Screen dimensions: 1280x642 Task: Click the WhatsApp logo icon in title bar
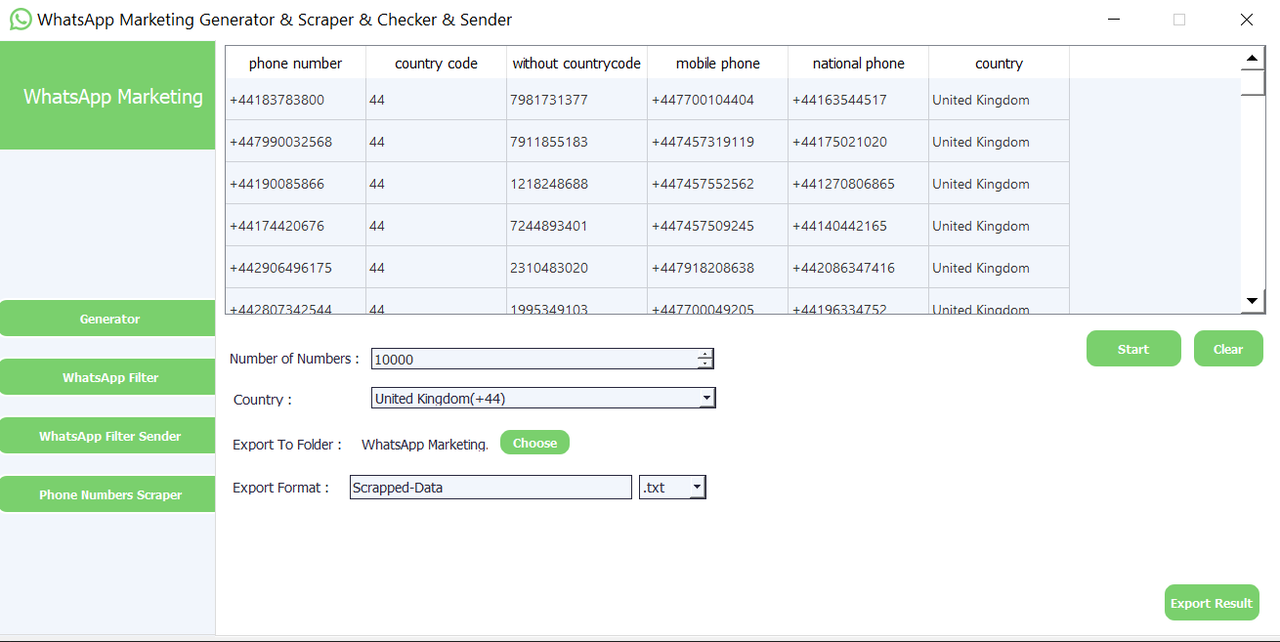click(20, 19)
